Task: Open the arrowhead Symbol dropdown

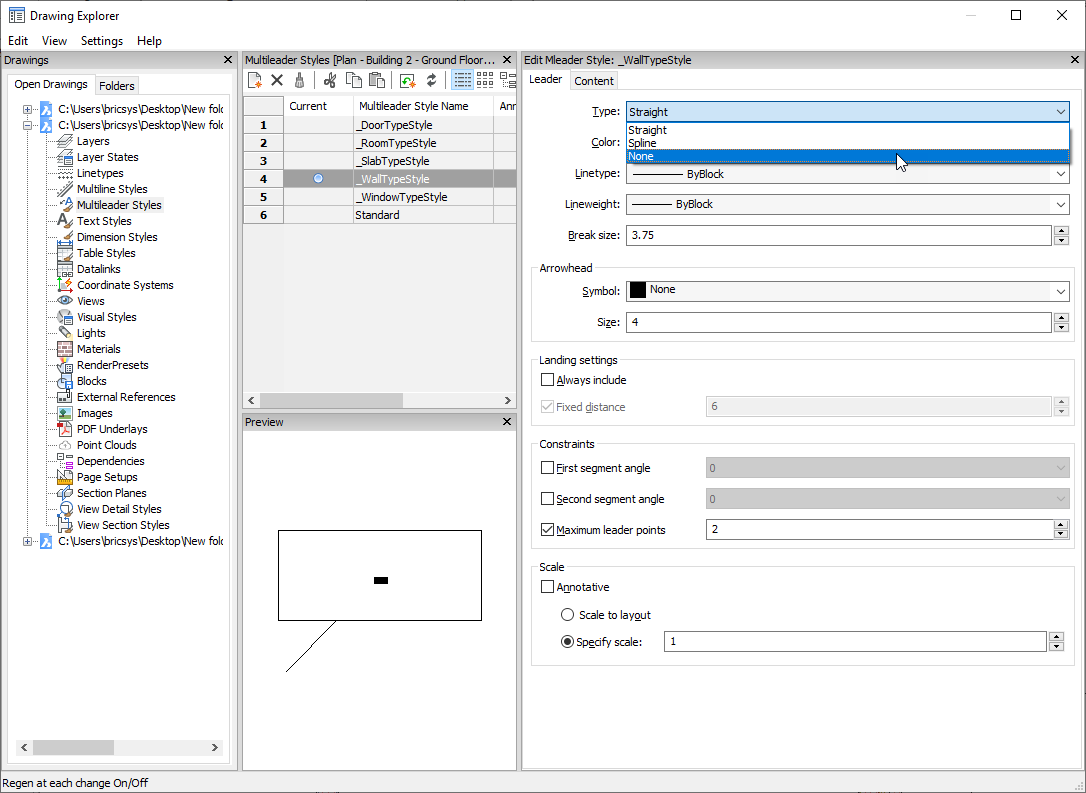Action: click(847, 290)
